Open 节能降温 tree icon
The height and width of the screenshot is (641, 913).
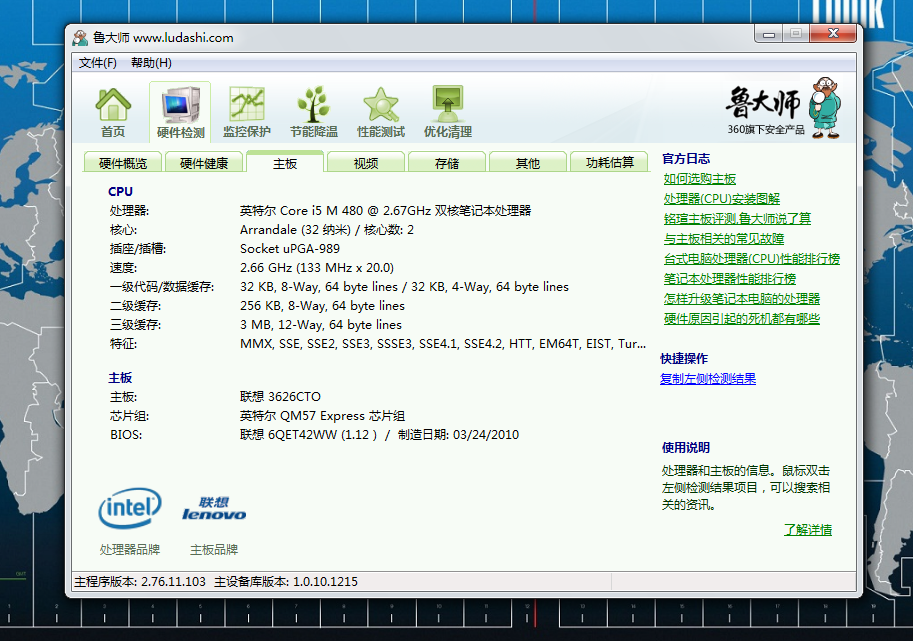[x=314, y=112]
